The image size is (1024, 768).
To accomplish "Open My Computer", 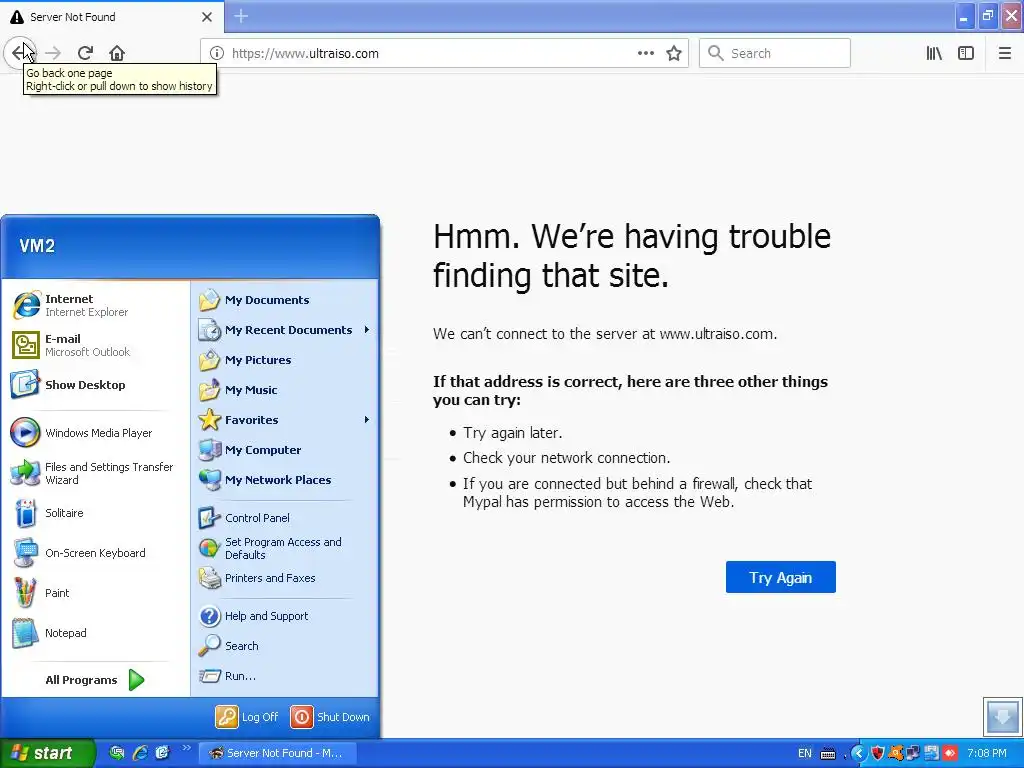I will tap(285, 450).
